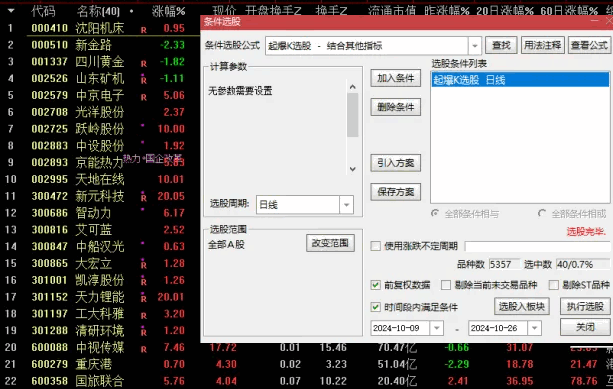Click scroll-up arrow in 计算参数 panel
This screenshot has height=389, width=613.
pyautogui.click(x=353, y=87)
